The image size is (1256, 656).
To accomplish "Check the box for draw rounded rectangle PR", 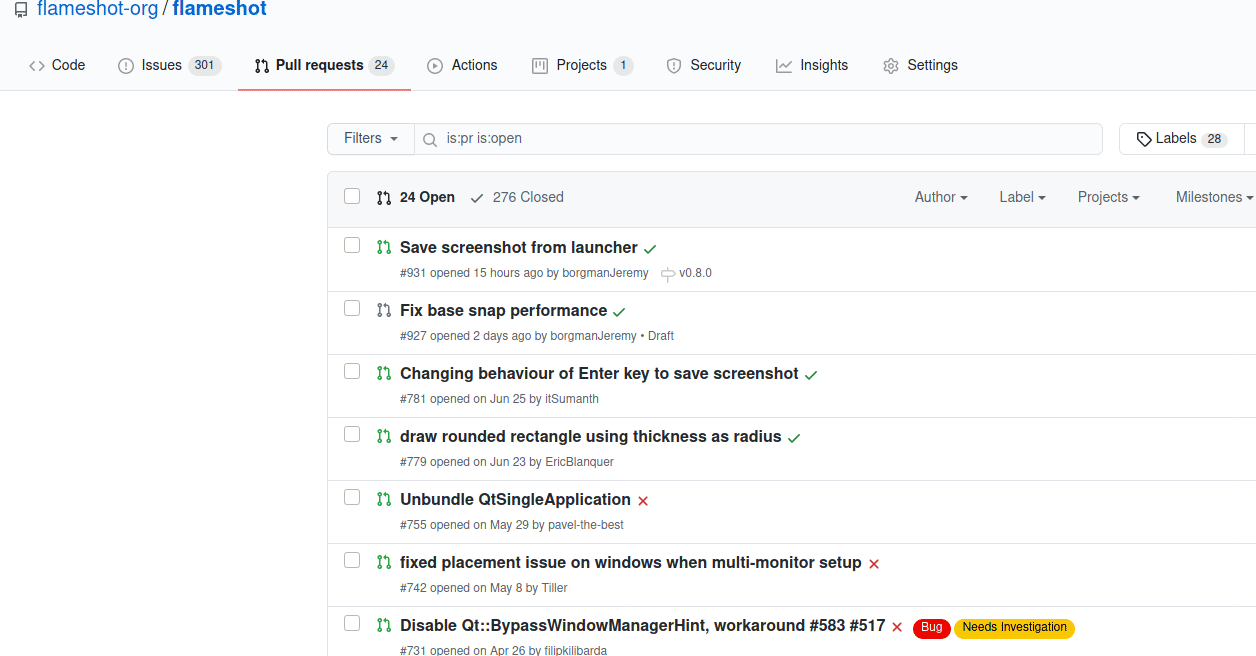I will tap(352, 434).
